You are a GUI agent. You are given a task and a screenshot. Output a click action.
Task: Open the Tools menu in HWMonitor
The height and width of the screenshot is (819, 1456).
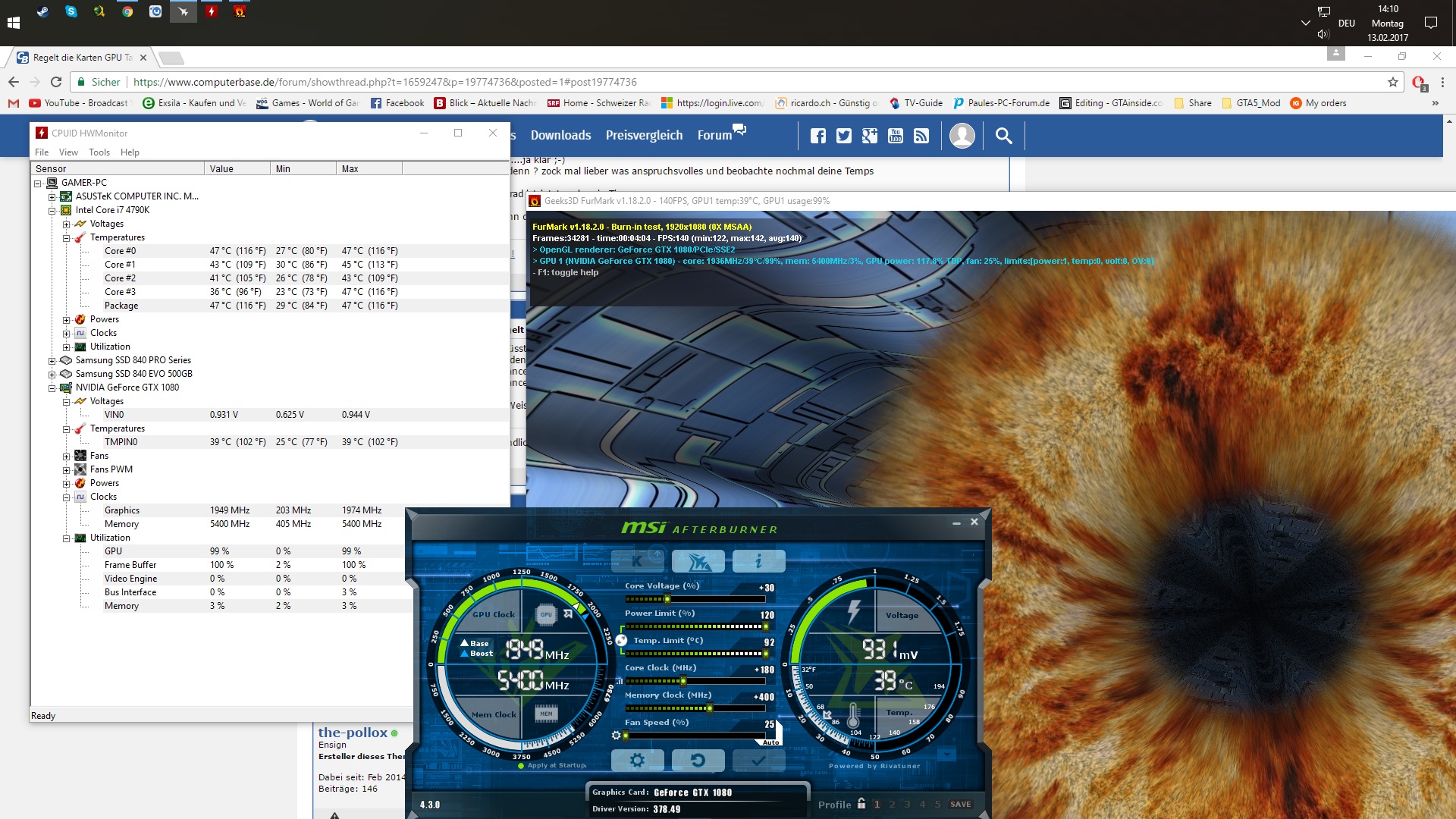pos(99,152)
